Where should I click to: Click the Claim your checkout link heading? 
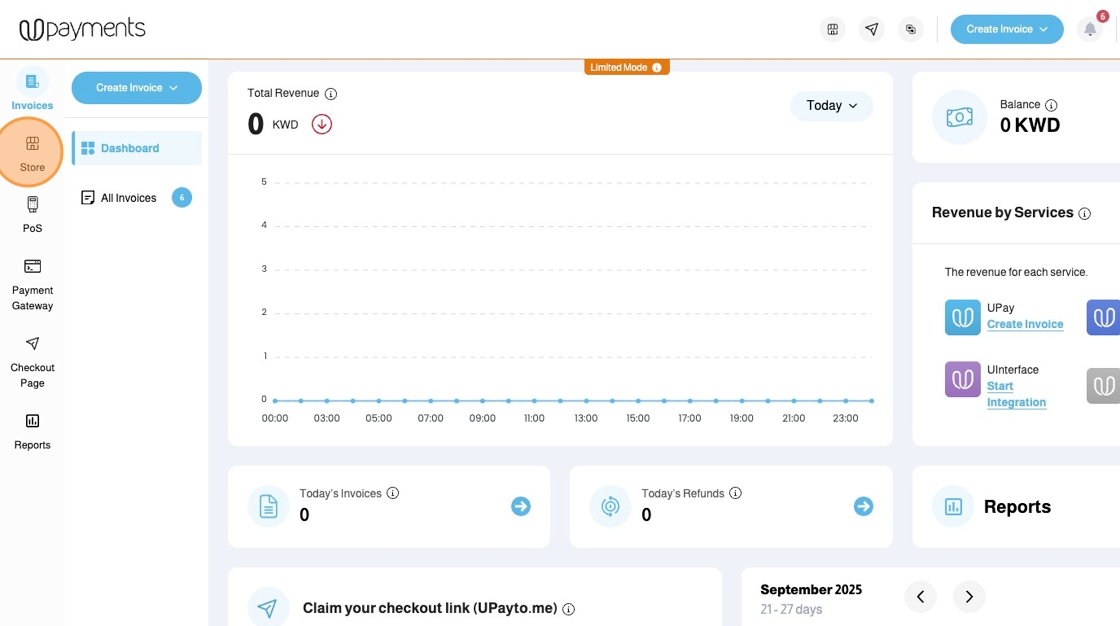click(x=430, y=608)
